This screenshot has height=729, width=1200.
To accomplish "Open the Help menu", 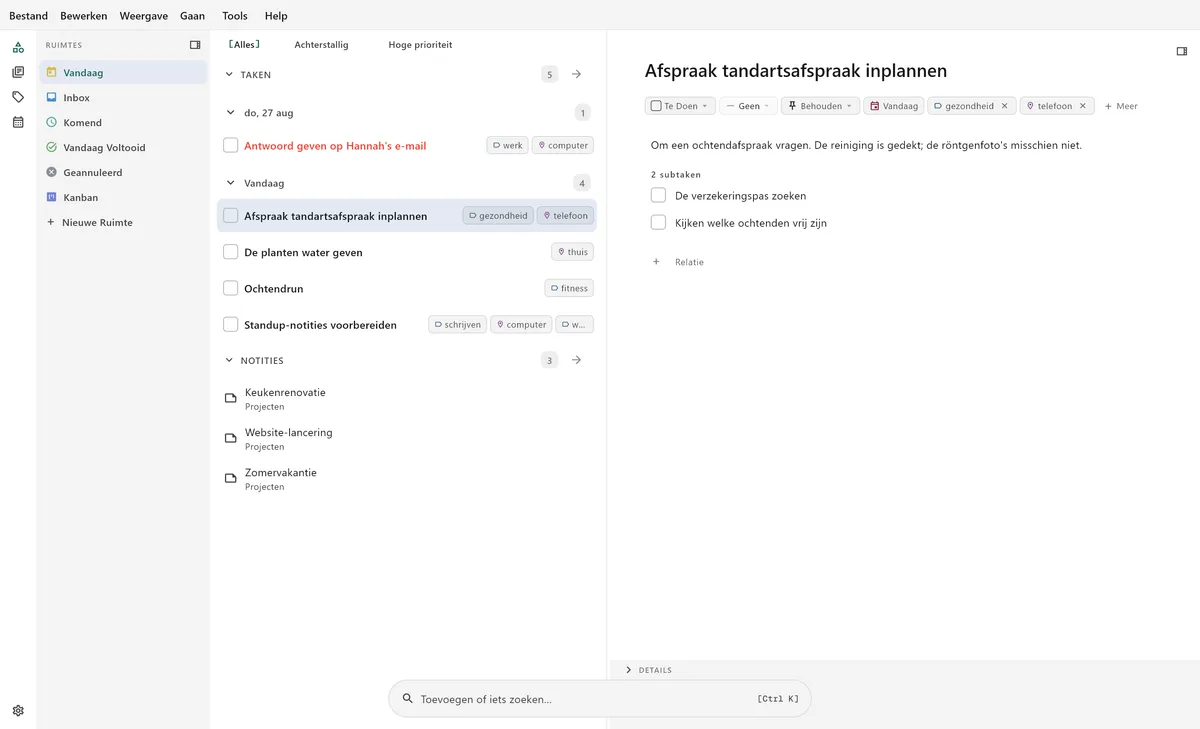I will tap(276, 16).
